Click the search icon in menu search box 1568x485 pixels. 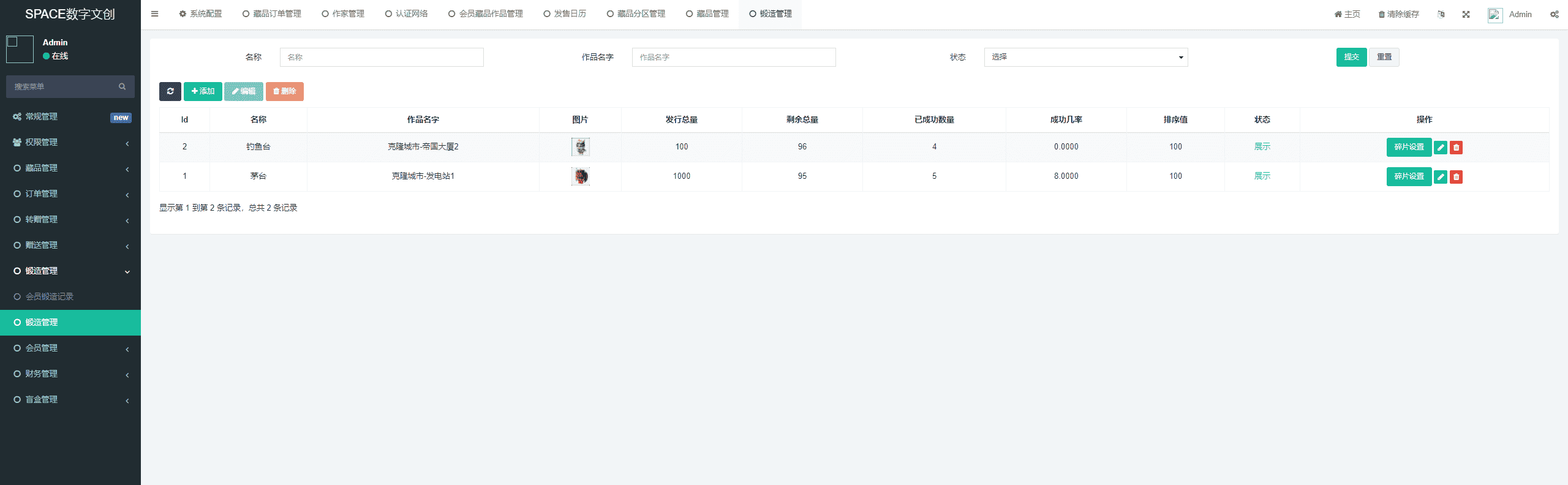coord(122,86)
